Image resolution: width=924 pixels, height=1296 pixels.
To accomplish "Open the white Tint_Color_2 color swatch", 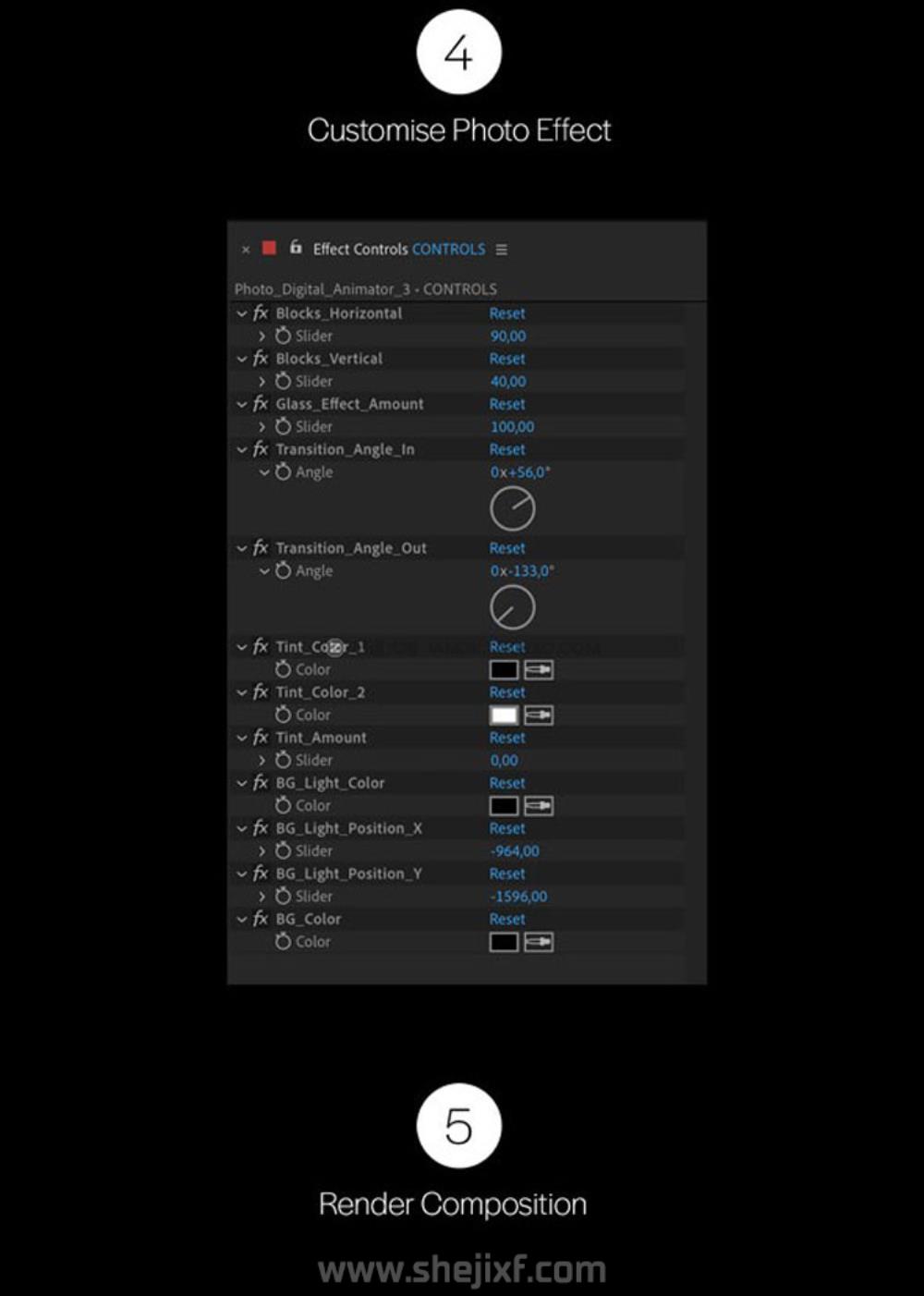I will (x=504, y=715).
